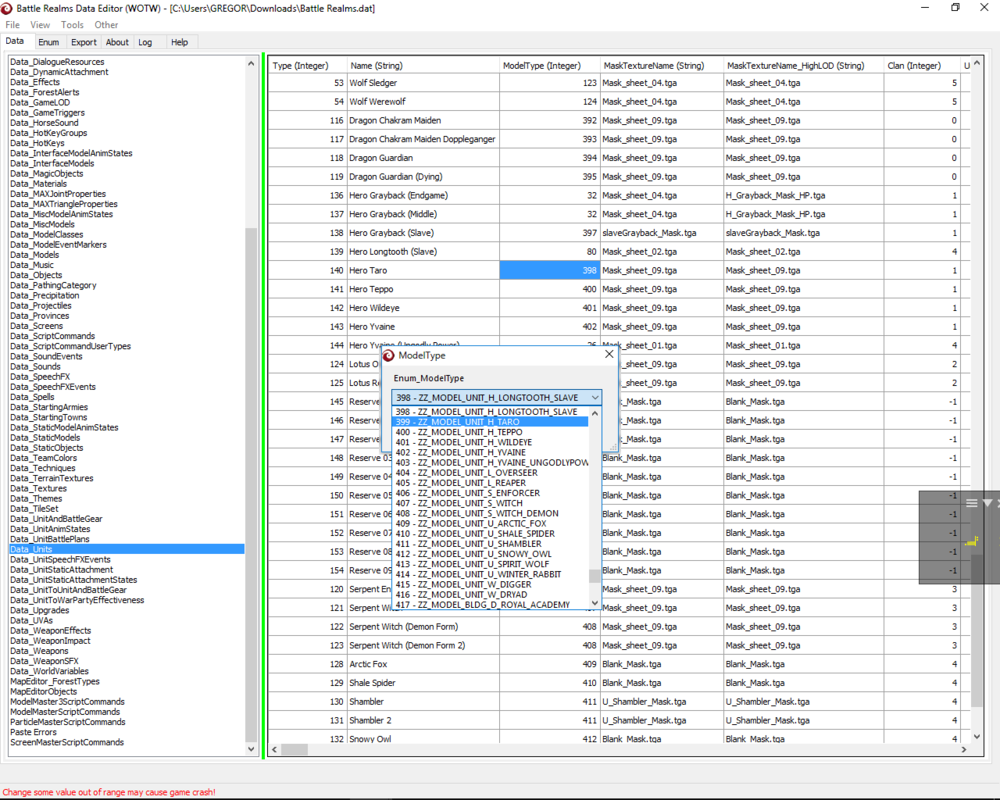The height and width of the screenshot is (800, 1000).
Task: Click the Hero Taro name cell
Action: tap(422, 270)
